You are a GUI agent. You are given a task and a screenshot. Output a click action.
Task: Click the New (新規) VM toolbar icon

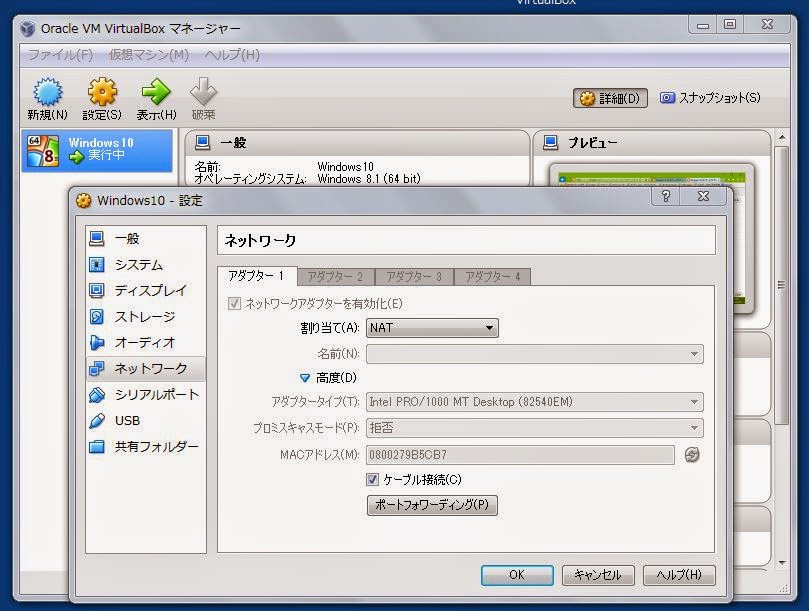[x=47, y=92]
